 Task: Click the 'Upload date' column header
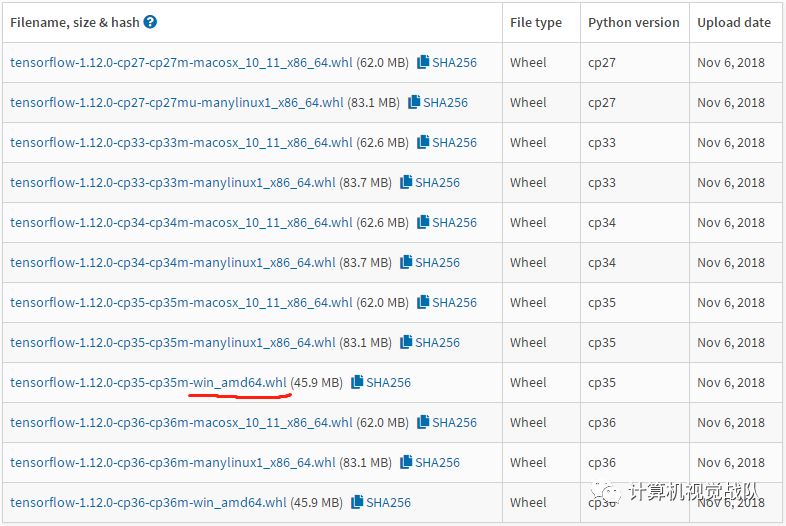[734, 23]
